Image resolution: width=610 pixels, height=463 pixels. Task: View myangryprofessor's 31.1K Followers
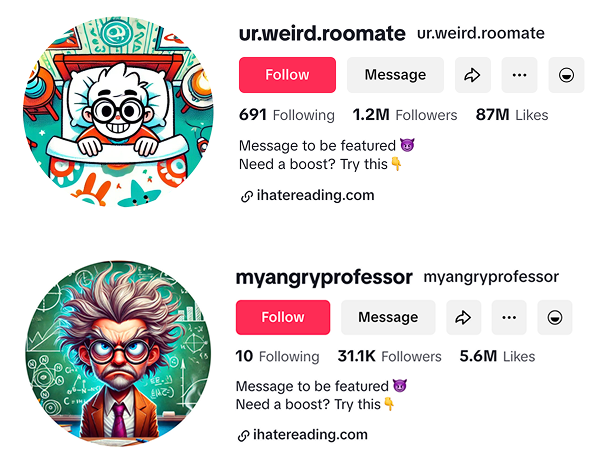(389, 356)
